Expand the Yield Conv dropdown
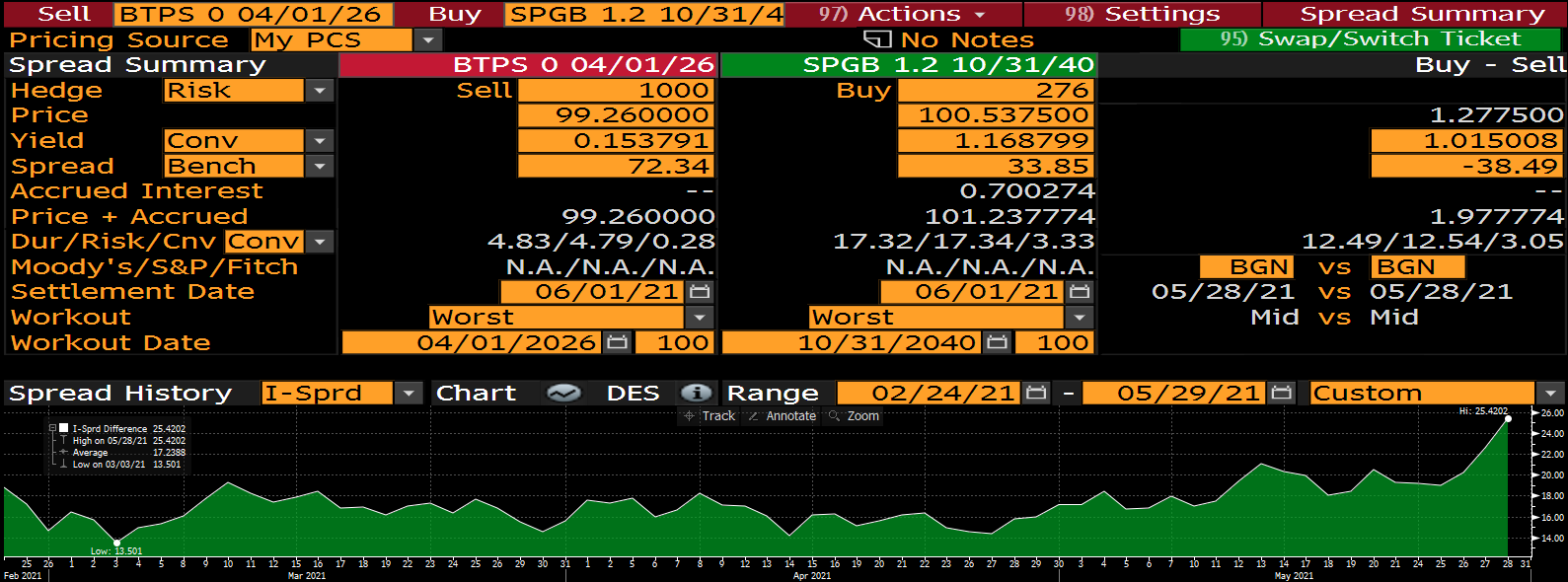 [319, 141]
